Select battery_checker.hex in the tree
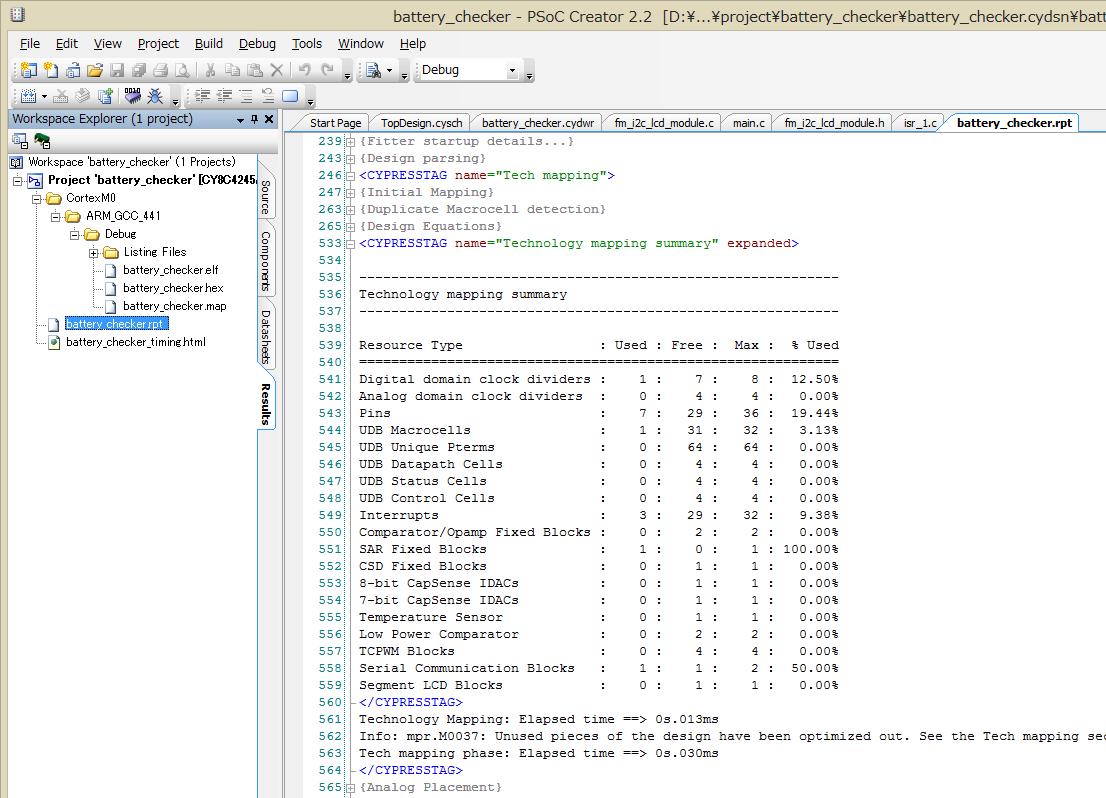 pos(173,288)
